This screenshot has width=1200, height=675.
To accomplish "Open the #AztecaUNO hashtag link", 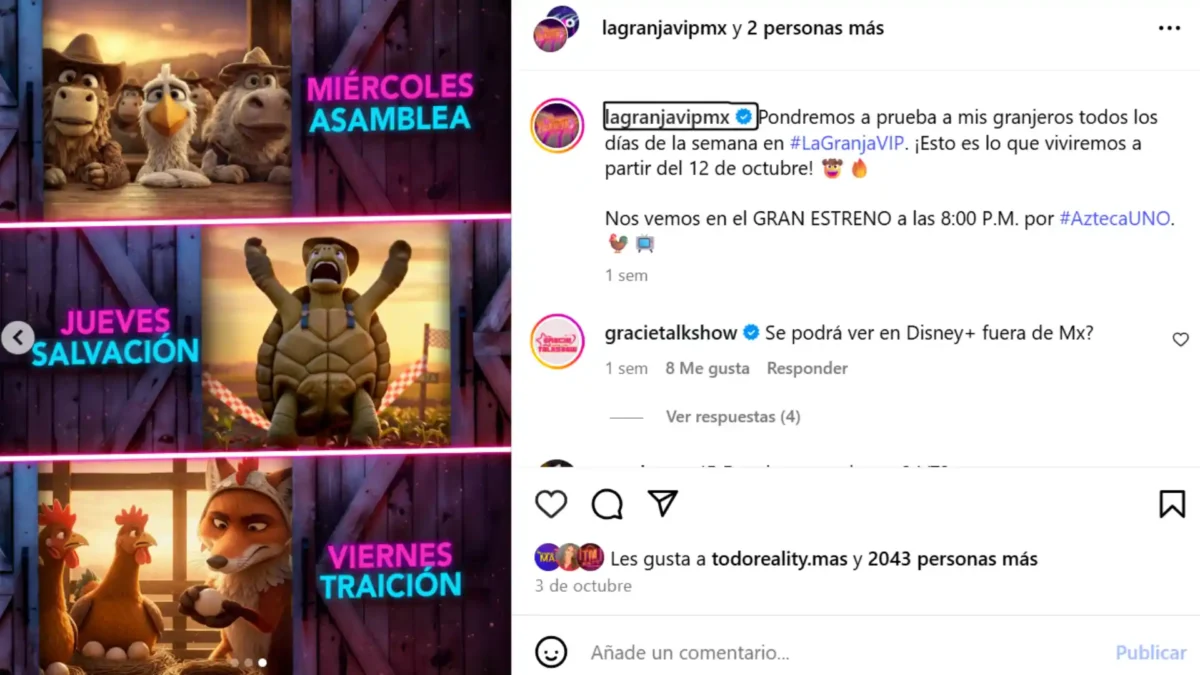I will (1115, 218).
